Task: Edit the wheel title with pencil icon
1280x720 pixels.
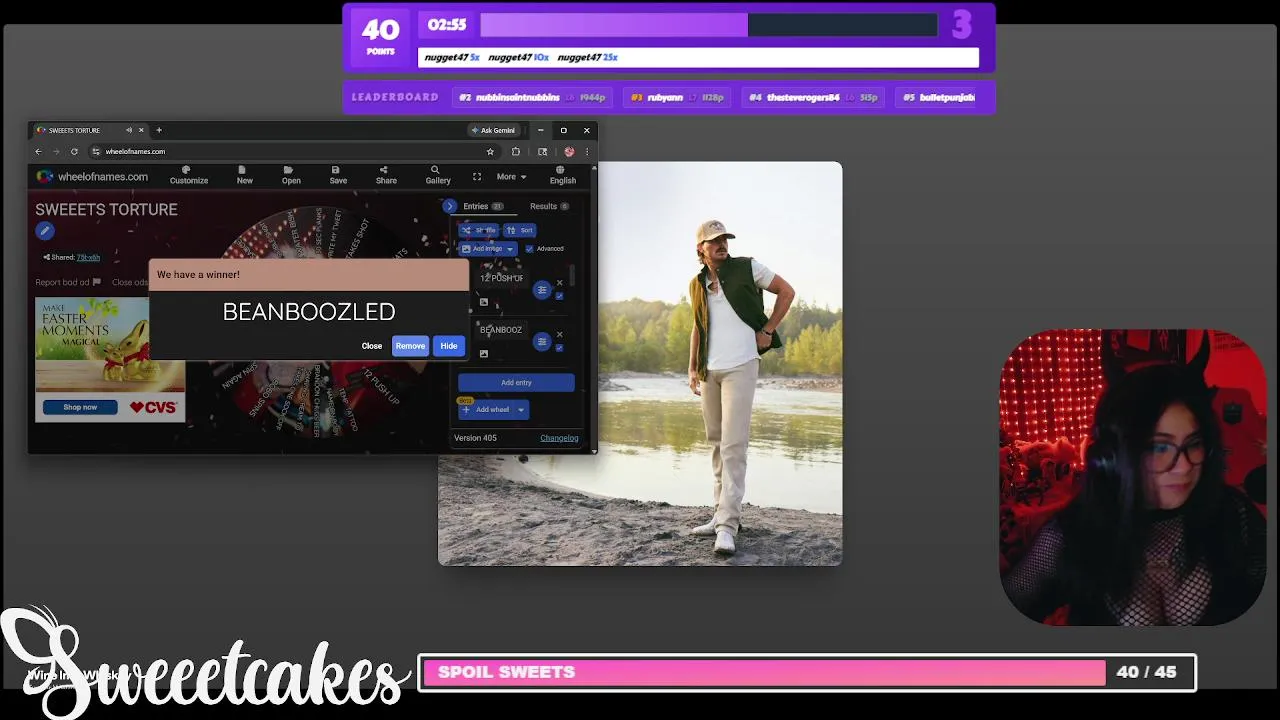Action: (44, 231)
